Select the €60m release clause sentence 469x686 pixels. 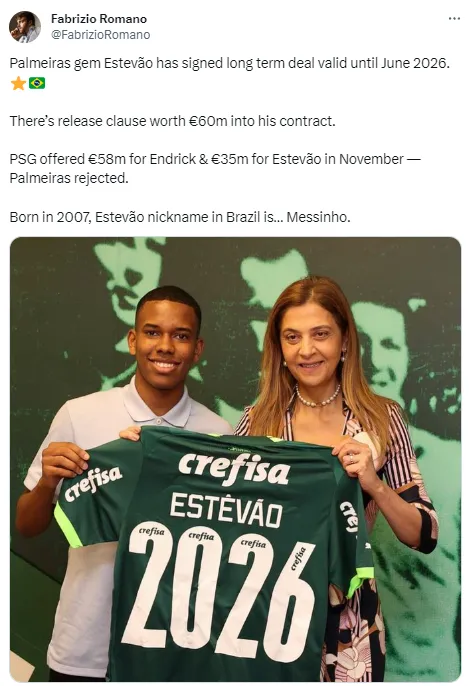click(x=172, y=121)
